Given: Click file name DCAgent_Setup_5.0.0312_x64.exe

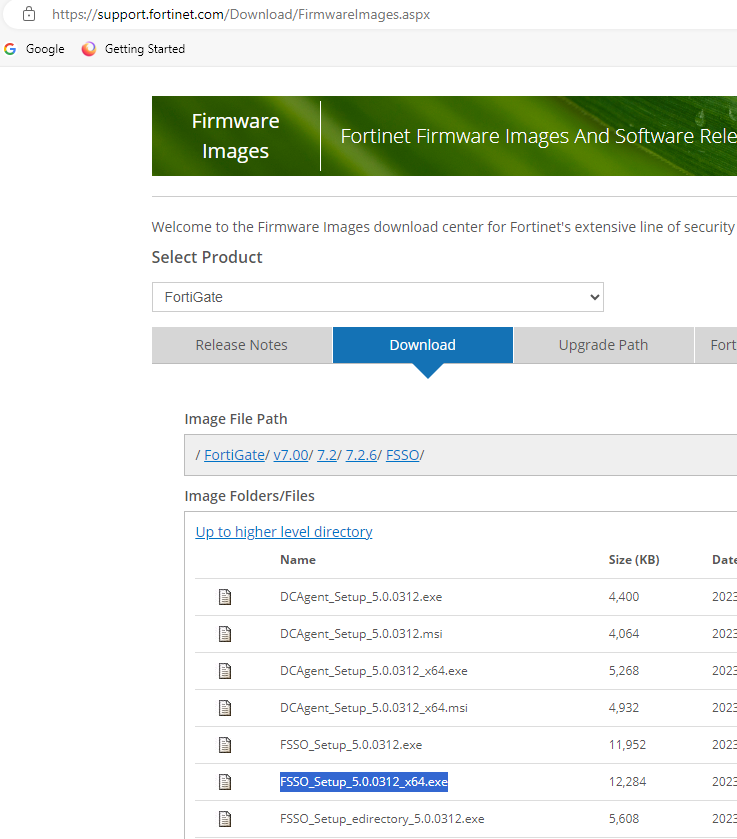Looking at the screenshot, I should (374, 671).
